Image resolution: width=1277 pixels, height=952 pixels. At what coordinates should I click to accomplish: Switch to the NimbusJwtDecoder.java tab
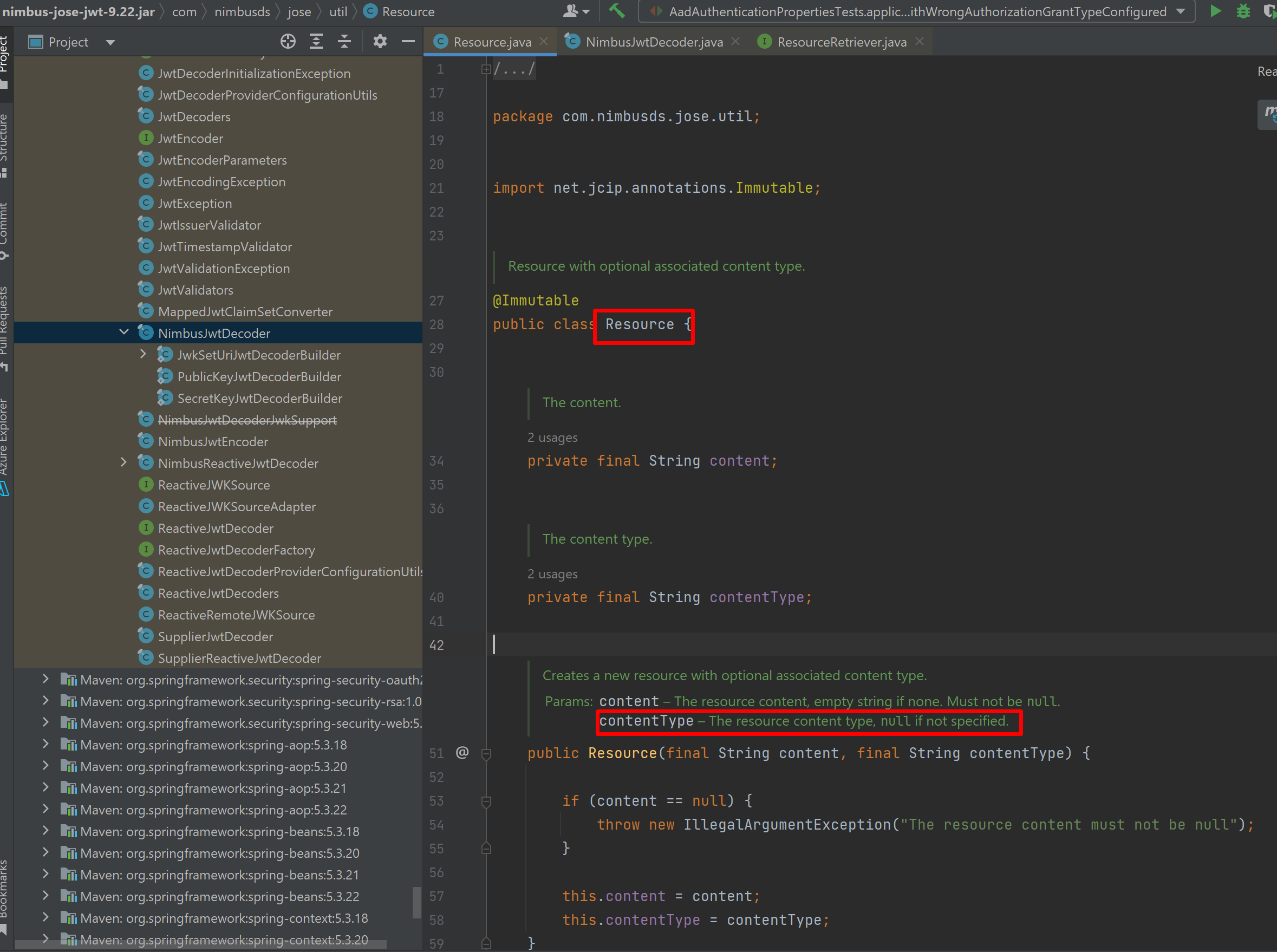click(654, 42)
